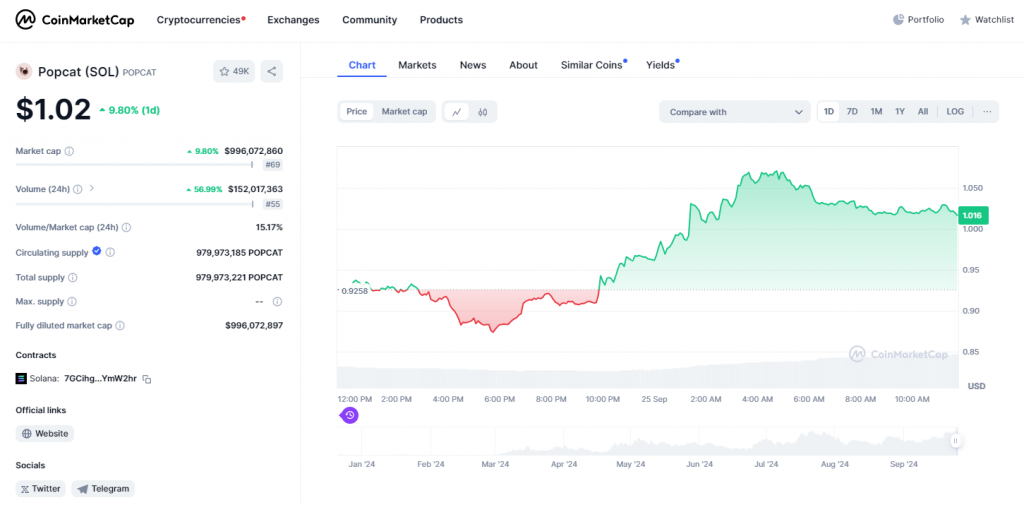
Task: Add Popcat to watchlist via 49K star
Action: (234, 71)
